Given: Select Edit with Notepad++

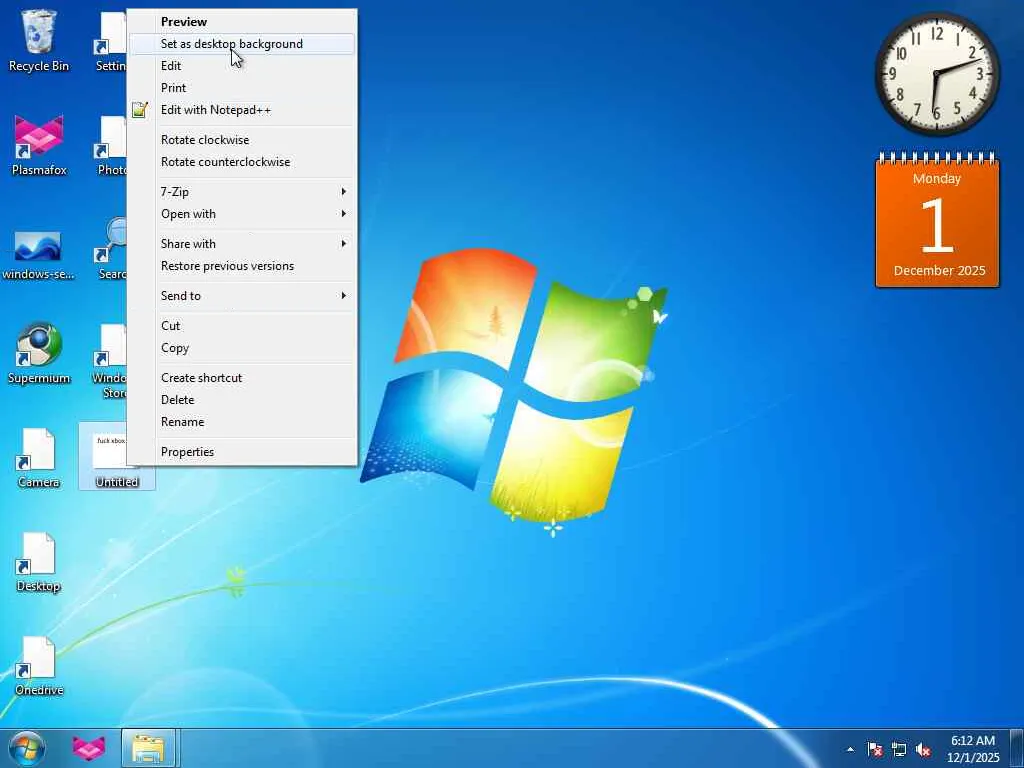Looking at the screenshot, I should [x=242, y=110].
